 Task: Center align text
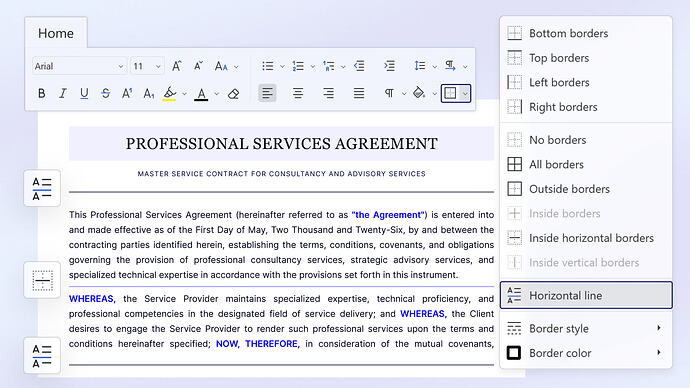[x=298, y=93]
